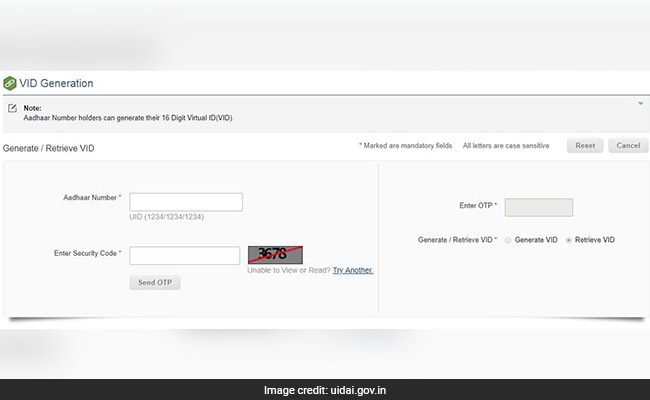Focus the Enter Security Code field
This screenshot has width=650, height=400.
click(184, 255)
